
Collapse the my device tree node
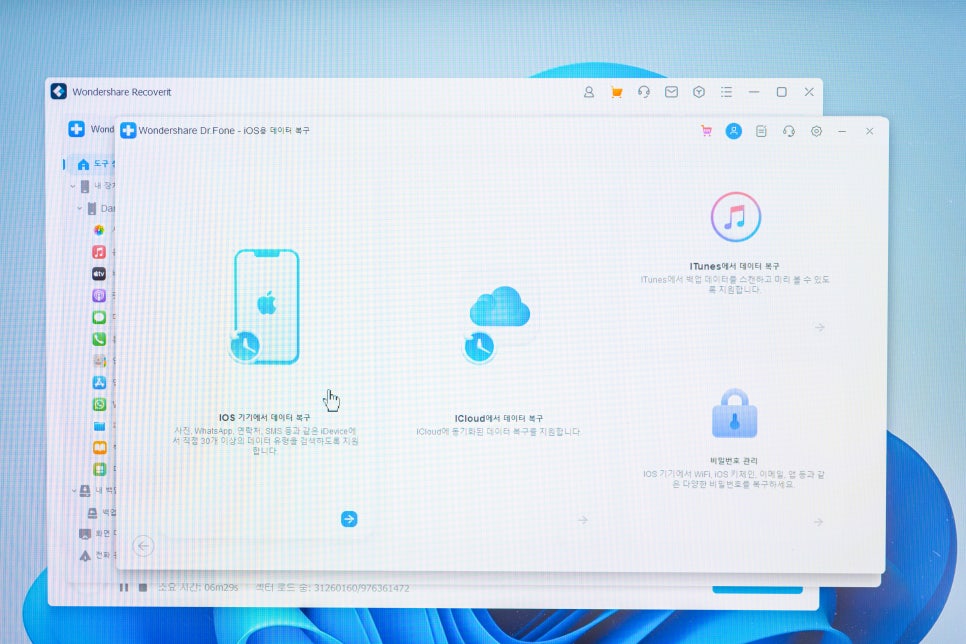(x=73, y=186)
